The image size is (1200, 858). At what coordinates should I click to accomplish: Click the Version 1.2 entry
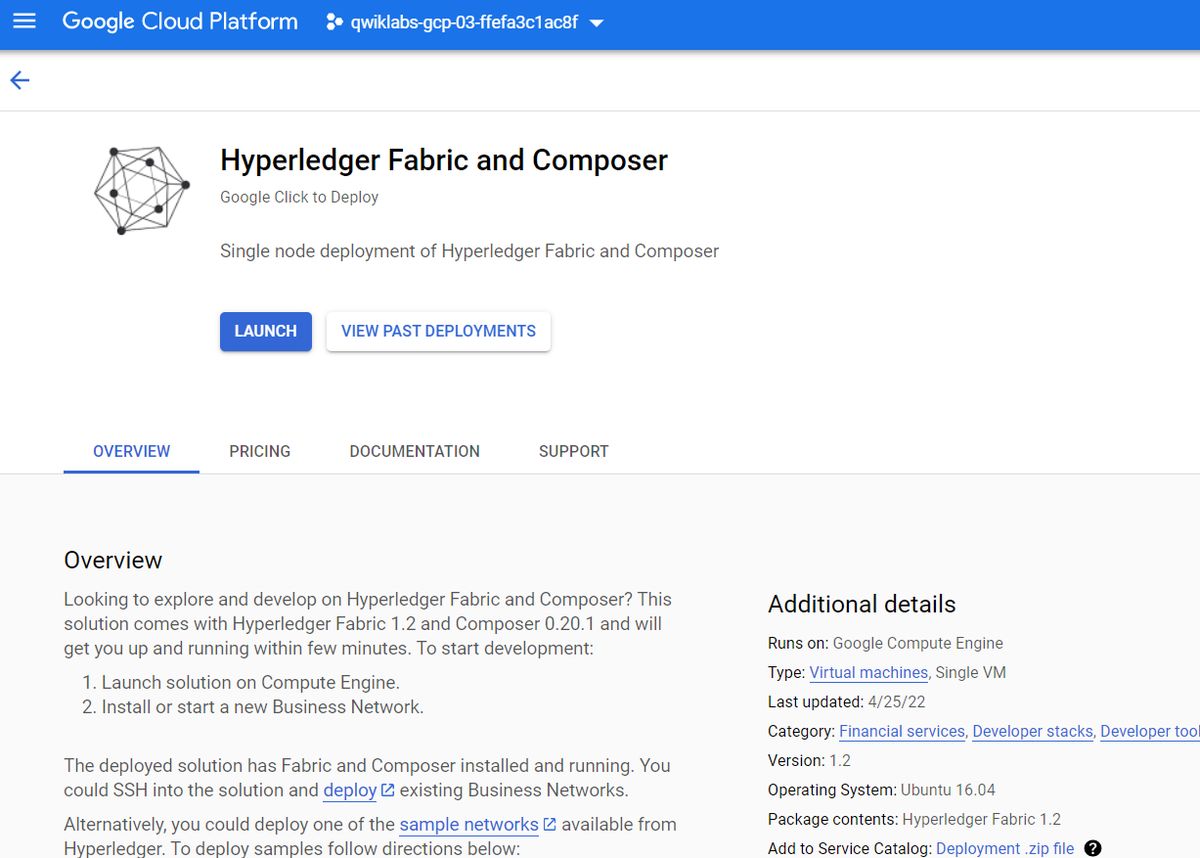pyautogui.click(x=809, y=760)
